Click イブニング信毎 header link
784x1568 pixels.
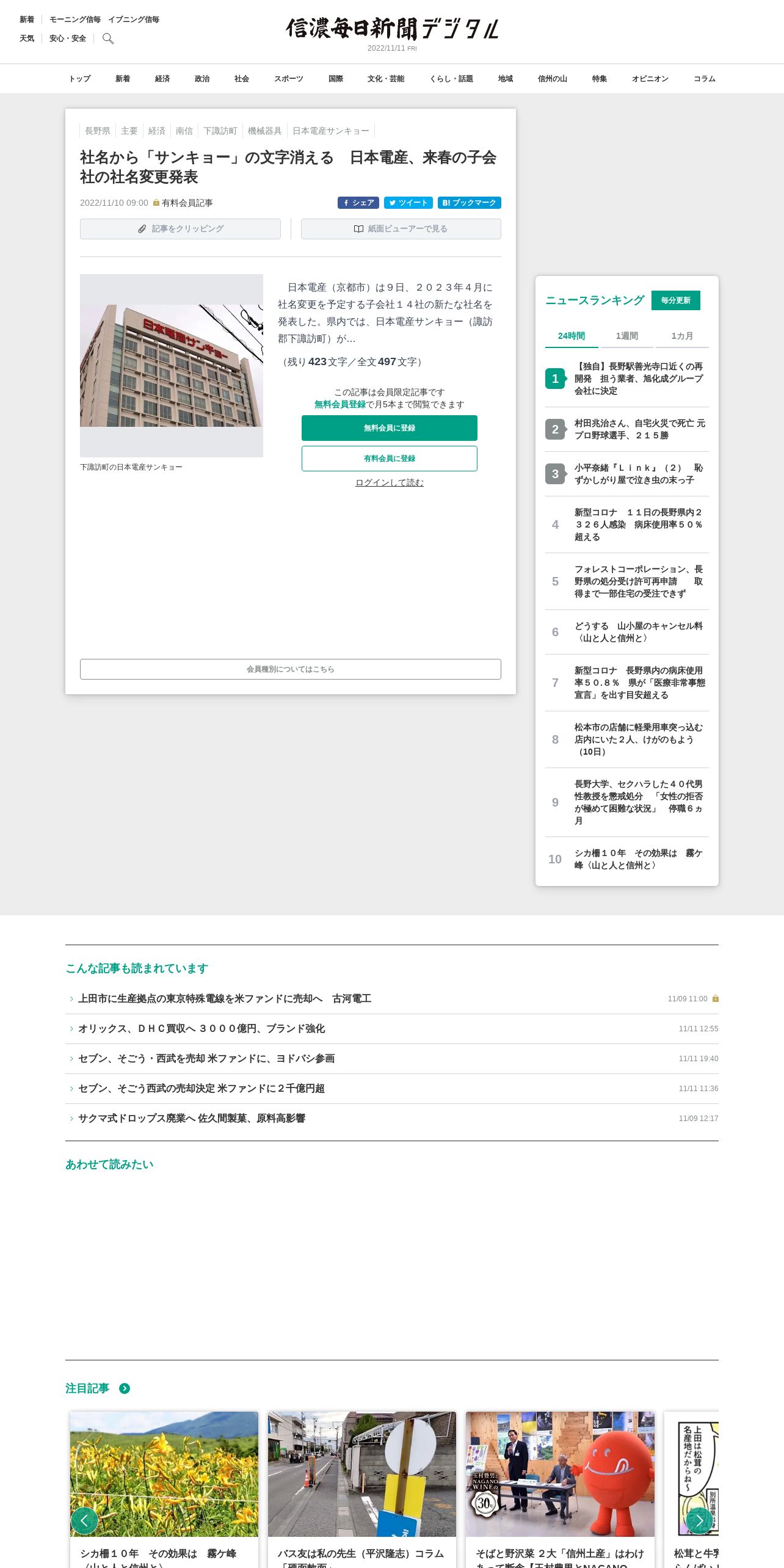tap(134, 20)
